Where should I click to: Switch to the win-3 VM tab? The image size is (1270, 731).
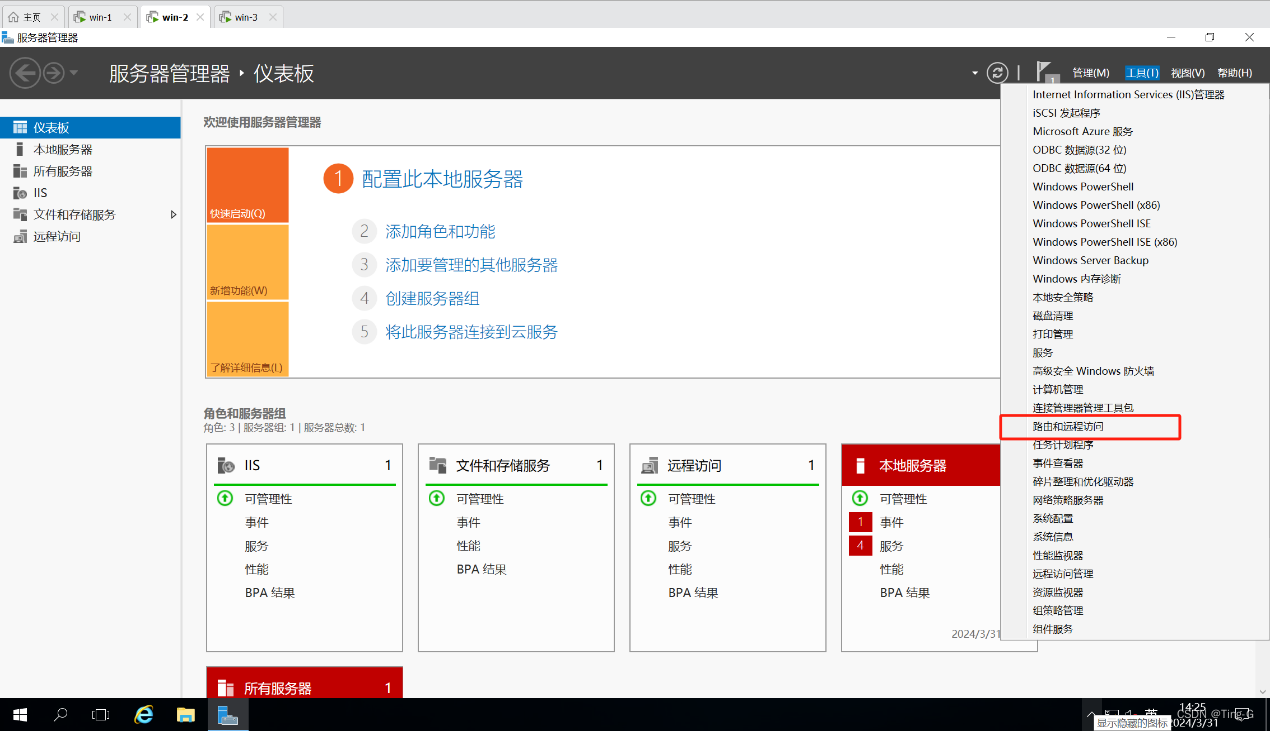coord(247,17)
